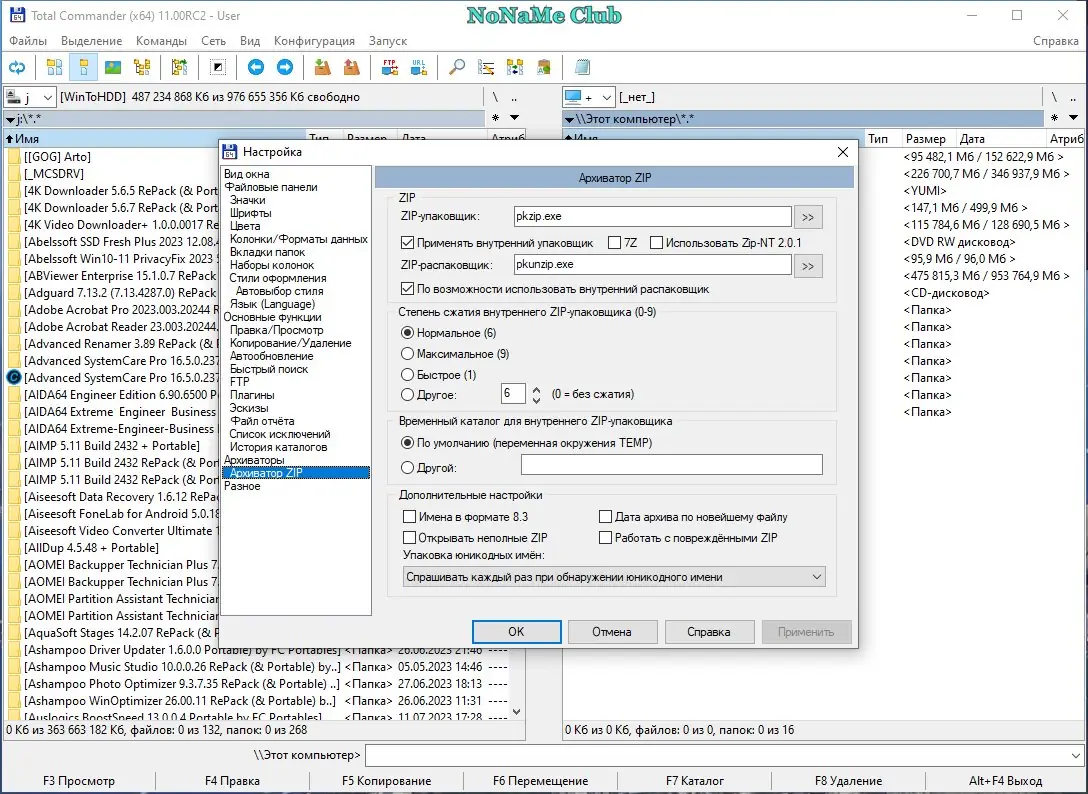Click left panel root directory backslash button

click(495, 97)
